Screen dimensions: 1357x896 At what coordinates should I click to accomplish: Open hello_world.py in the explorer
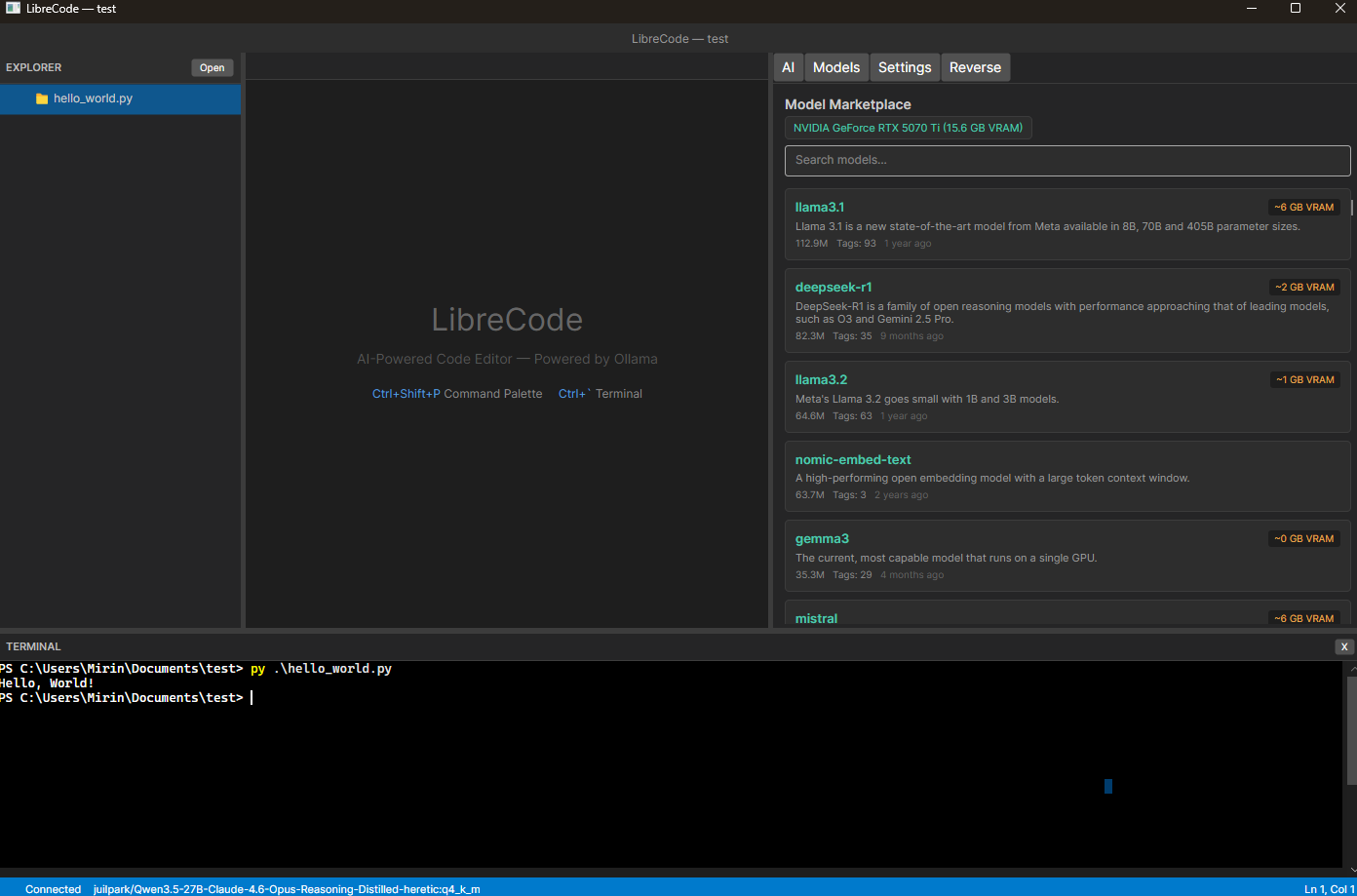point(121,98)
